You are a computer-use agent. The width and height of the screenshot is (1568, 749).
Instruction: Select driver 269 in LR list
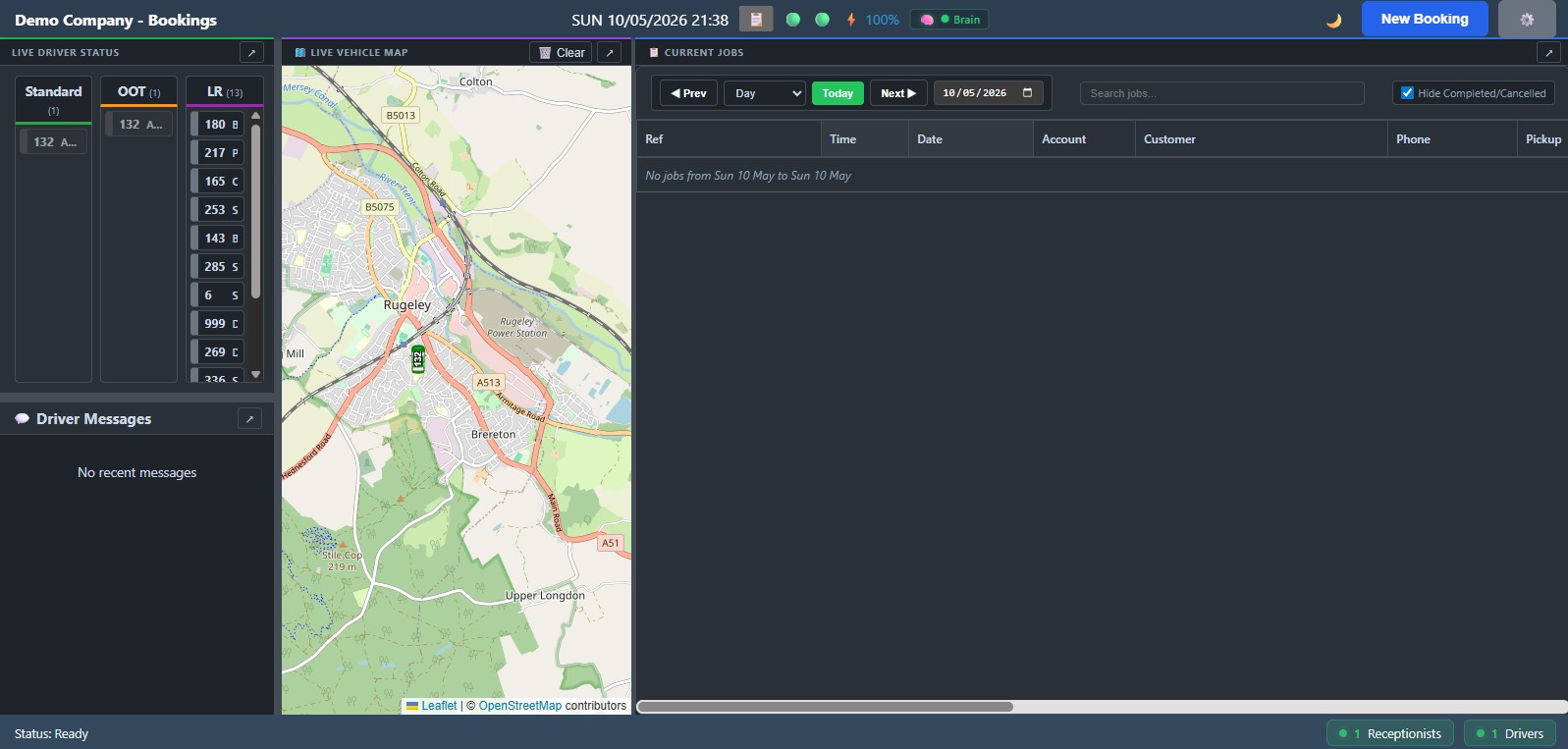217,351
